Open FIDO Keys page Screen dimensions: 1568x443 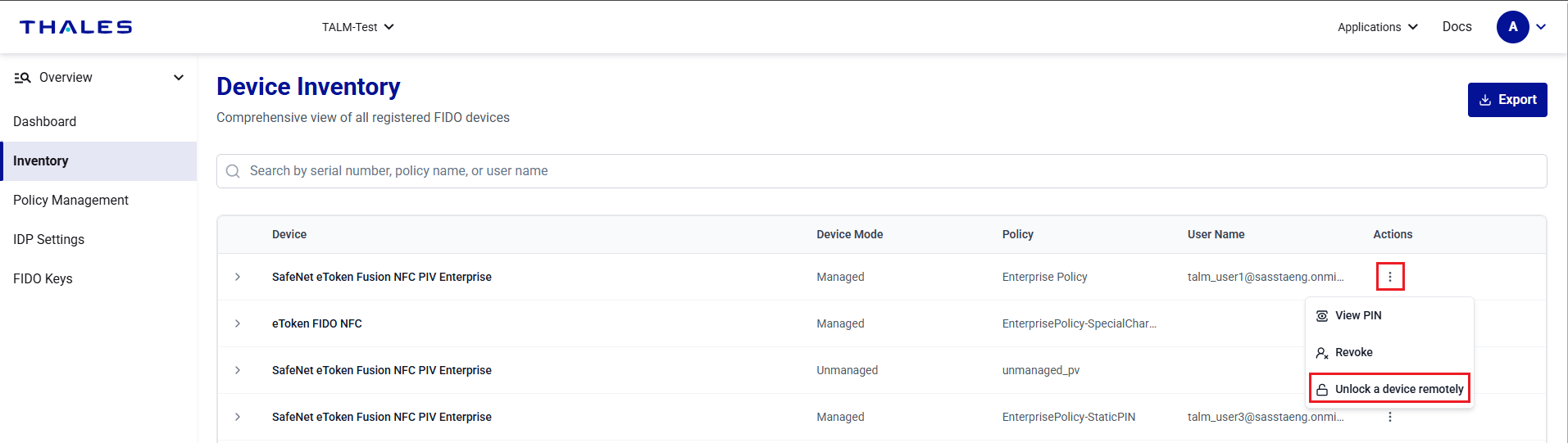(43, 278)
